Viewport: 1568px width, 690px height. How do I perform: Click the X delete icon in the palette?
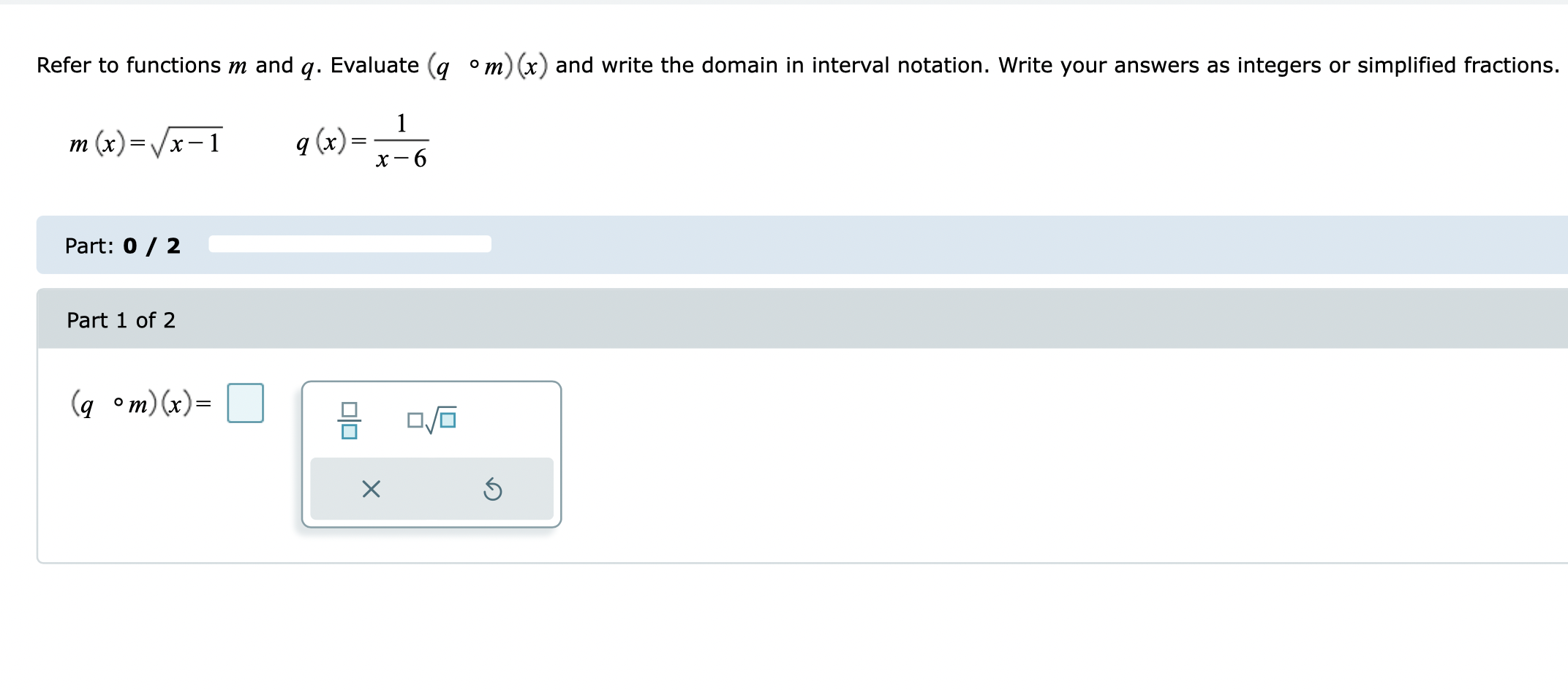click(x=372, y=488)
